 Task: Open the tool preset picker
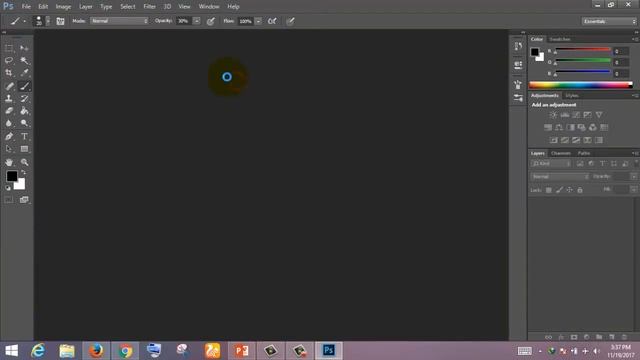pyautogui.click(x=18, y=21)
